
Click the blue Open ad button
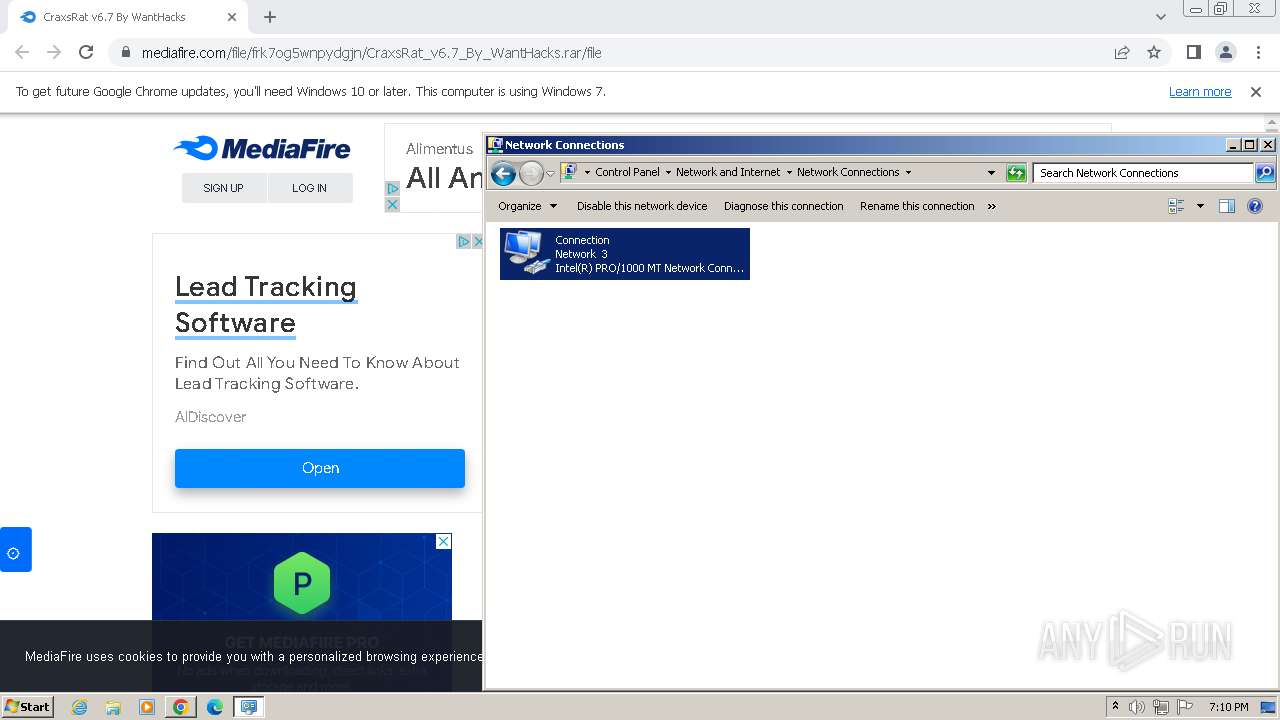[x=320, y=468]
